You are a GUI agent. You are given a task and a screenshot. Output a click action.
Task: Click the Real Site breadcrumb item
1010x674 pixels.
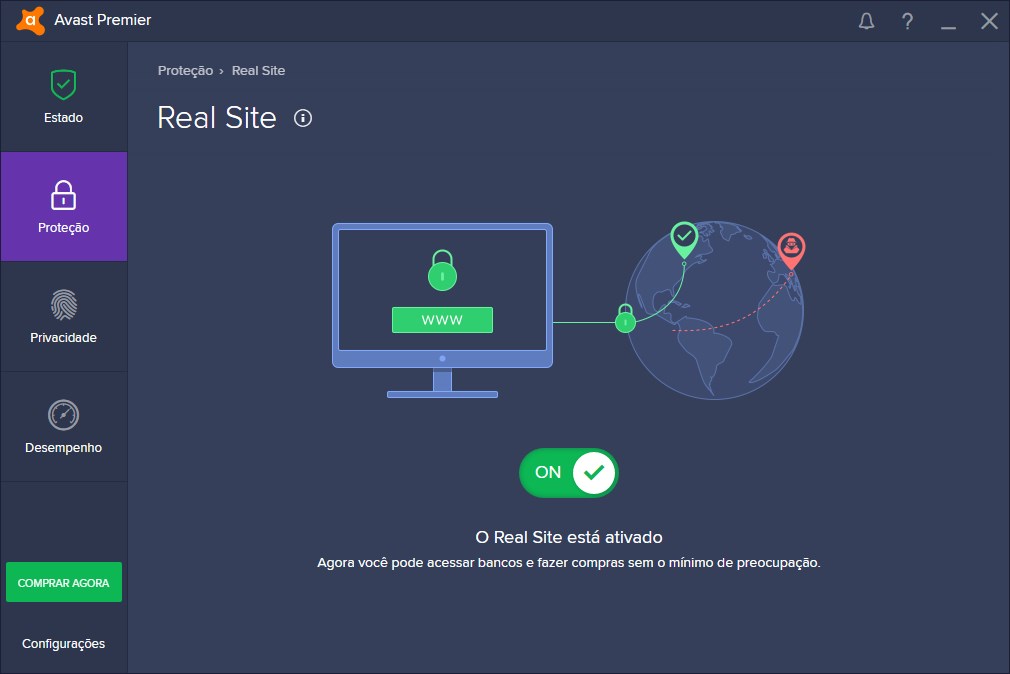pyautogui.click(x=258, y=71)
